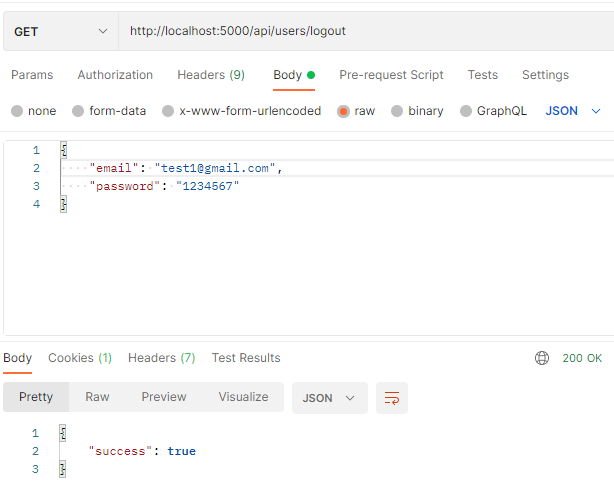614x501 pixels.
Task: Click line number 1 in request editor
Action: pos(36,150)
